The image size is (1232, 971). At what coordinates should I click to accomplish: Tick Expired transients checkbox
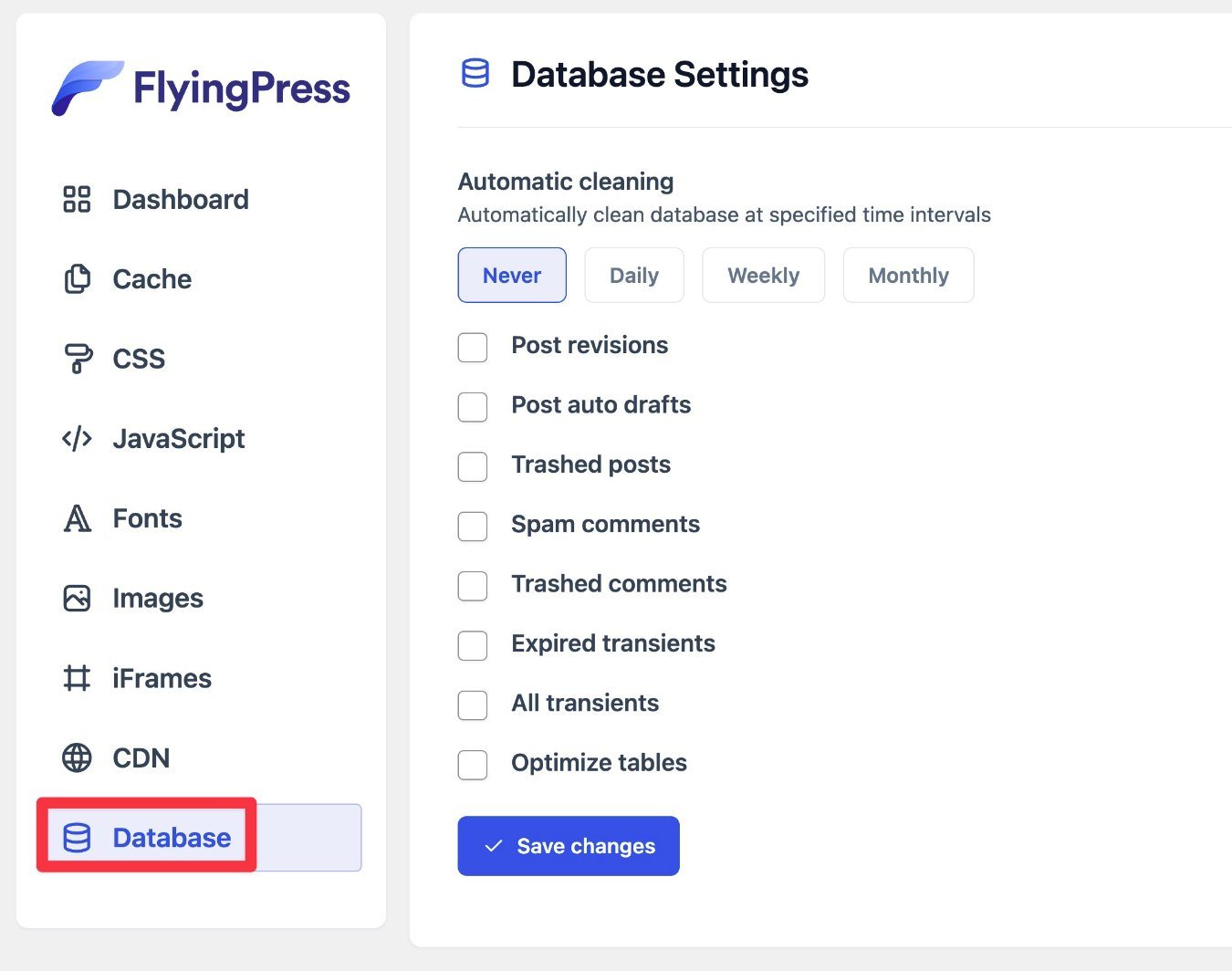click(x=473, y=644)
